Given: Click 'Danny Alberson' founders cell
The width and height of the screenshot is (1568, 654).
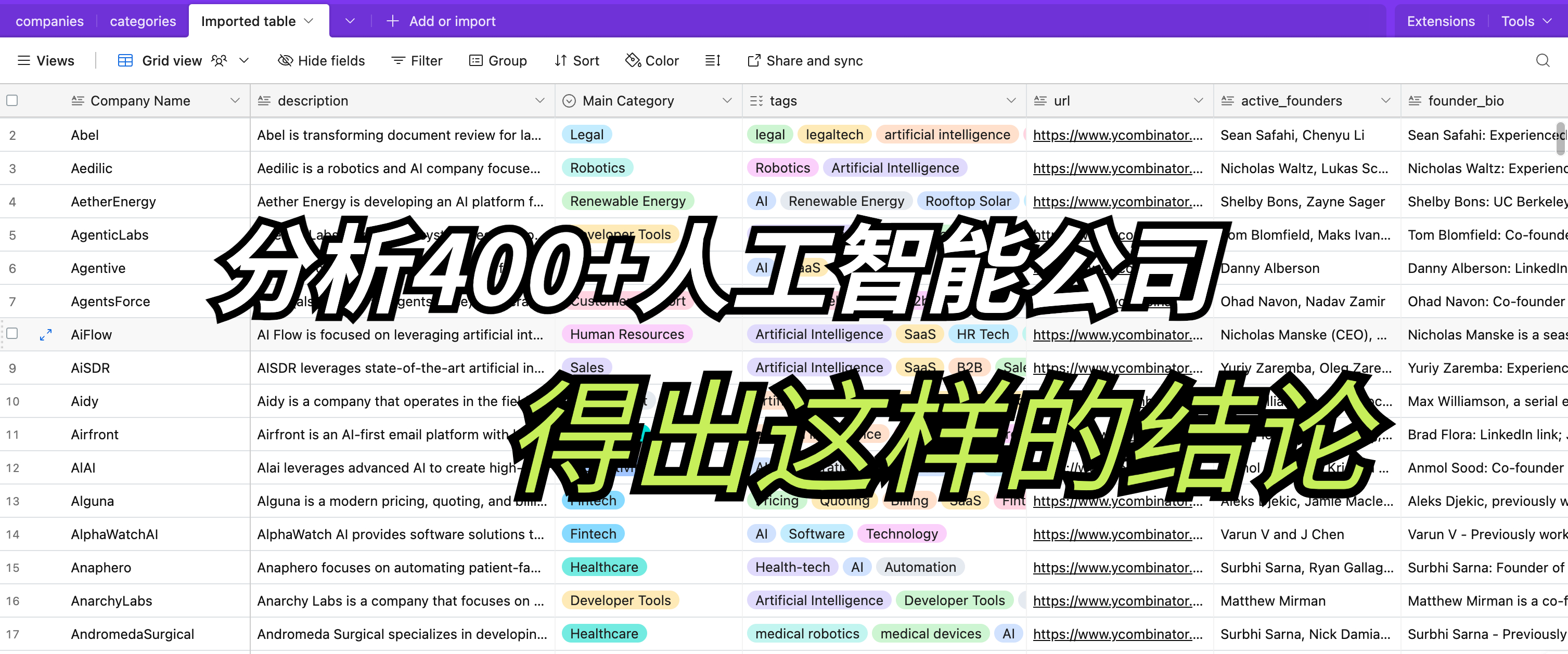Looking at the screenshot, I should [1307, 268].
